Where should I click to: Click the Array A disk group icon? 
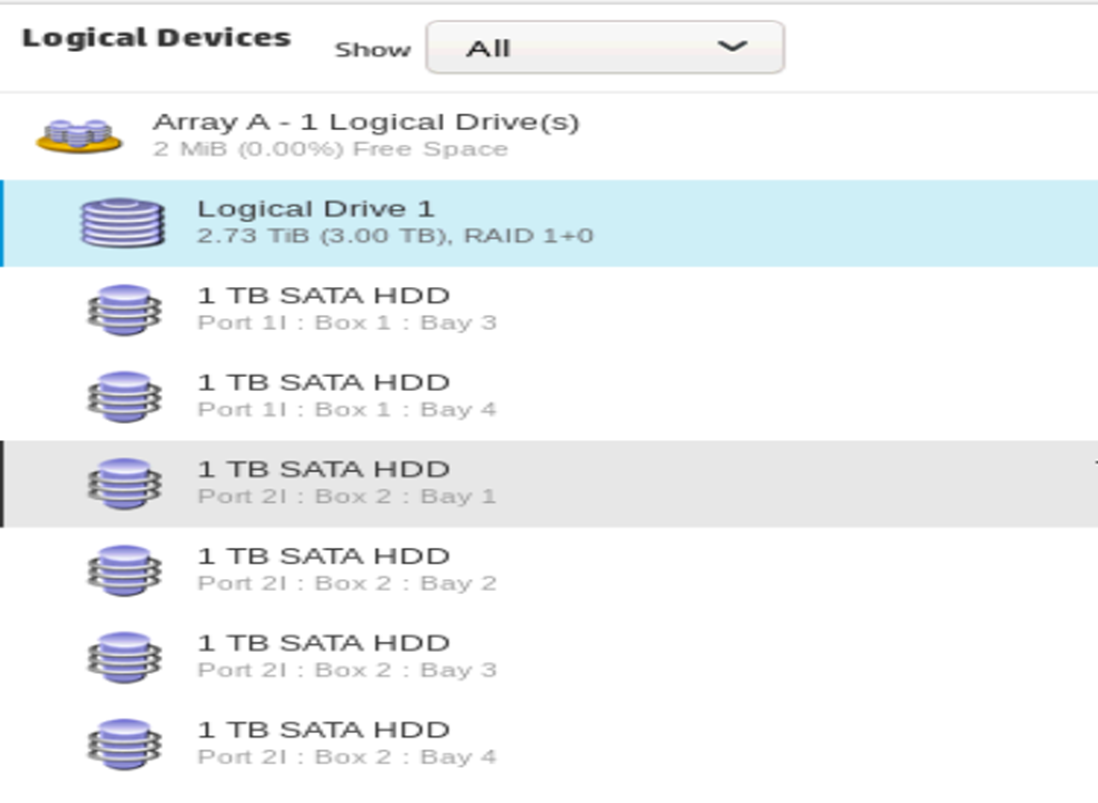tap(79, 136)
